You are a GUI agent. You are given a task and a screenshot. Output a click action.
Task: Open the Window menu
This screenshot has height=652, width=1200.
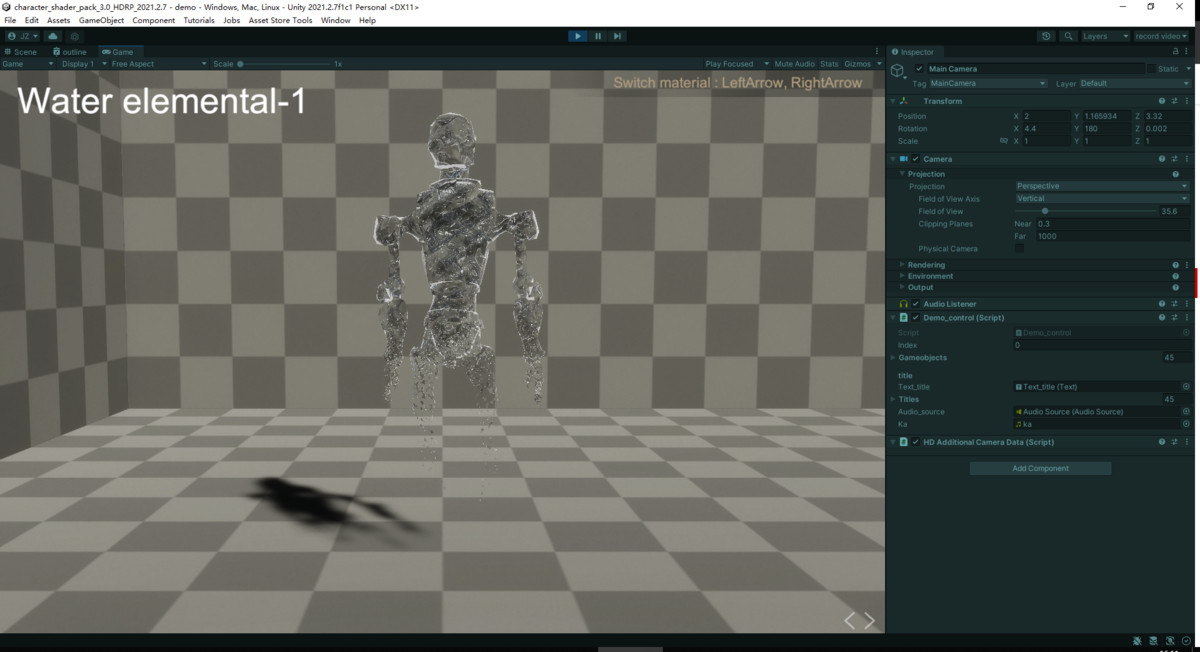336,19
